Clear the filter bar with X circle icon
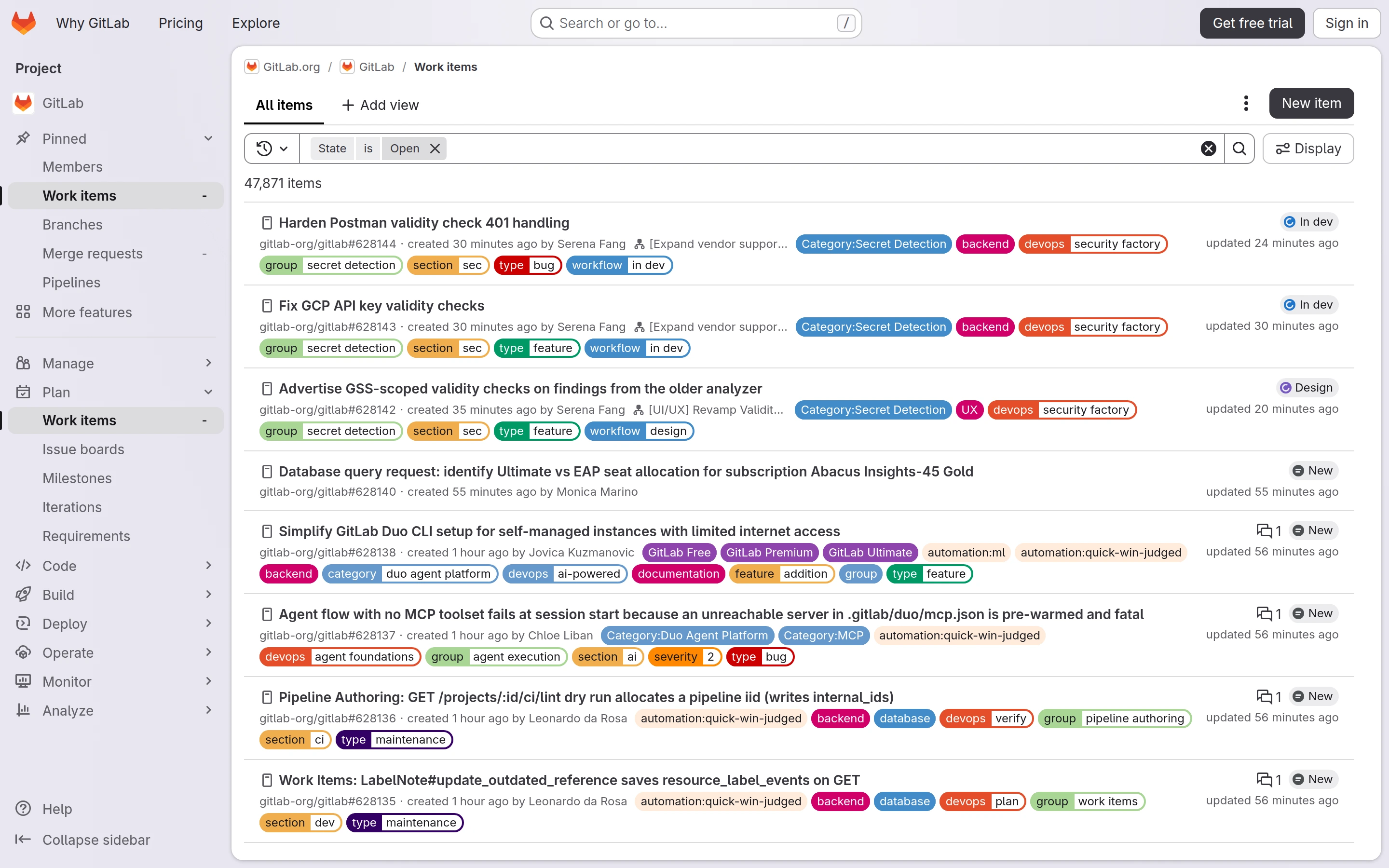The width and height of the screenshot is (1389, 868). (1208, 149)
